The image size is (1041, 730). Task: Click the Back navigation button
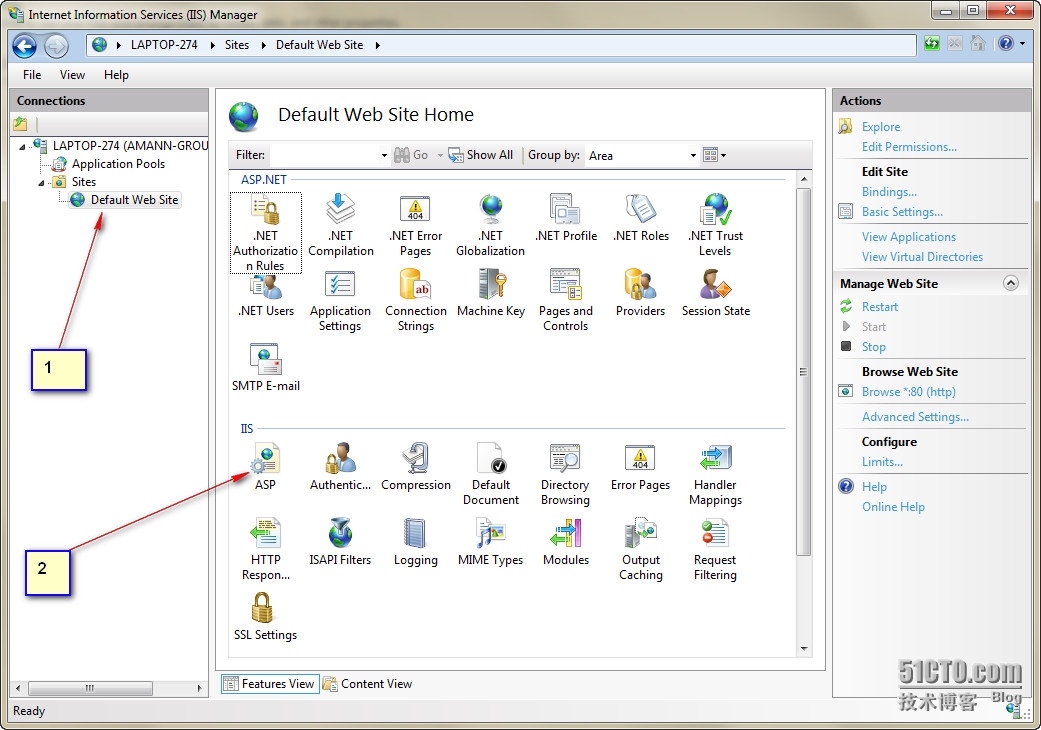pyautogui.click(x=25, y=46)
